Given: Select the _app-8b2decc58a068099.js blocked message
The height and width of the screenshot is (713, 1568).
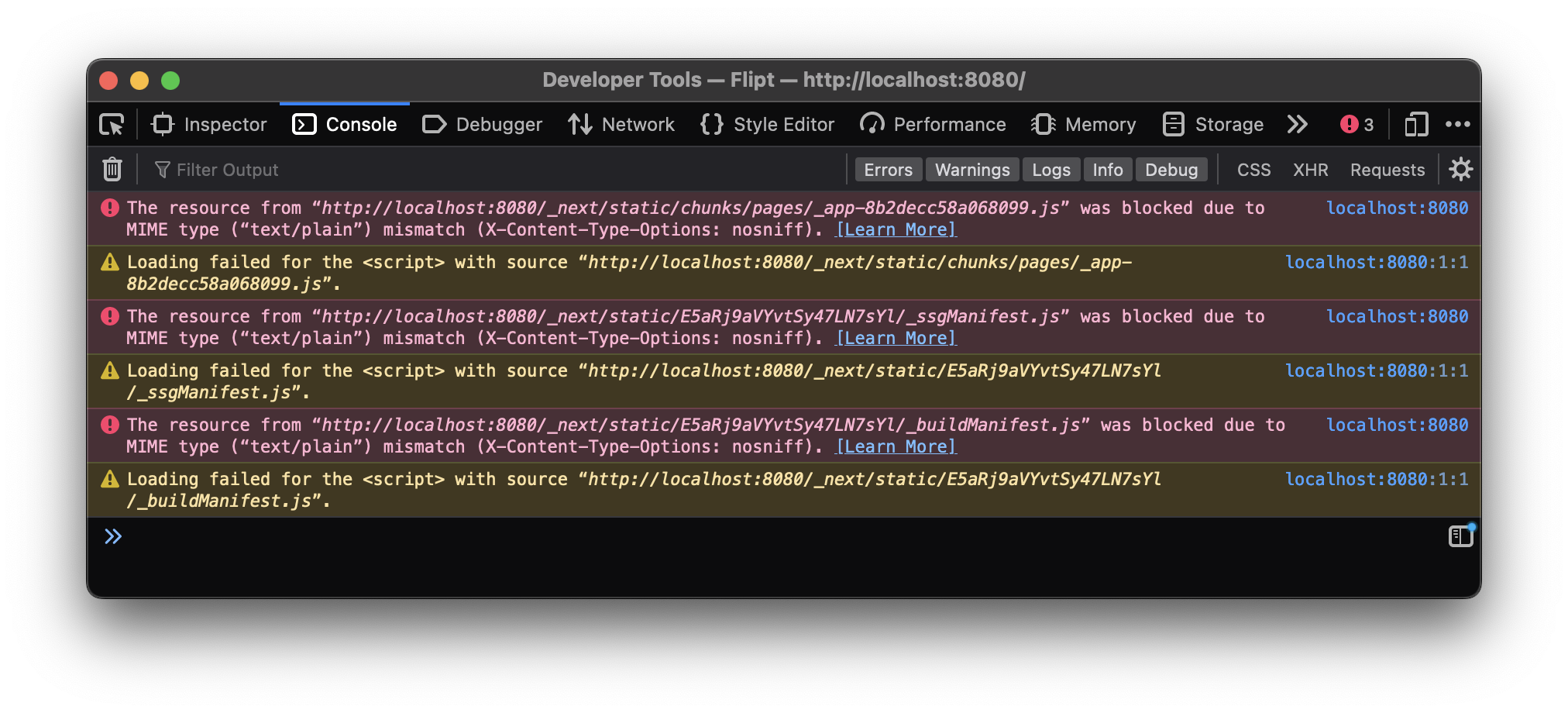Looking at the screenshot, I should tap(784, 219).
